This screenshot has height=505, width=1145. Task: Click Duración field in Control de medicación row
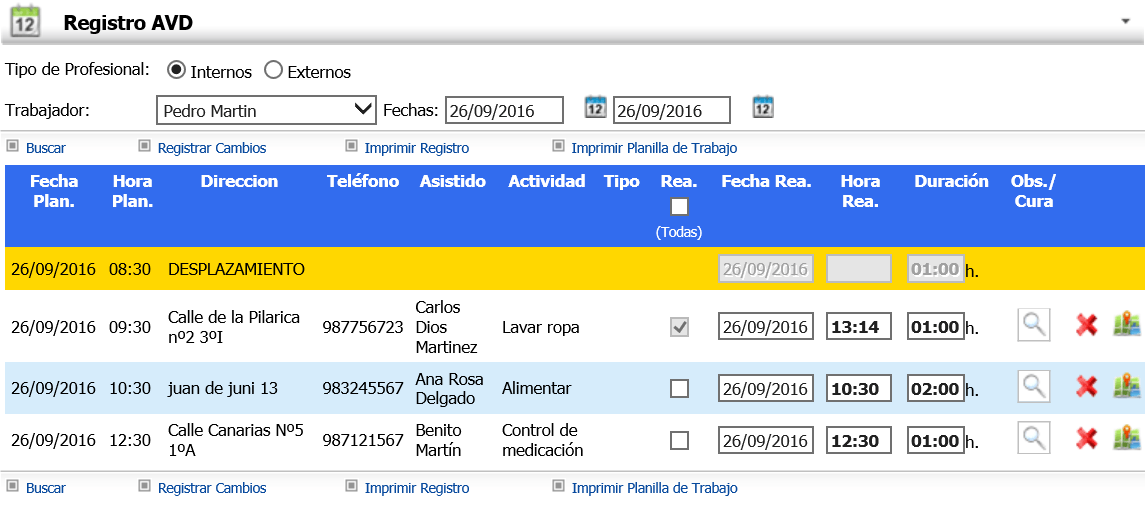click(x=935, y=440)
